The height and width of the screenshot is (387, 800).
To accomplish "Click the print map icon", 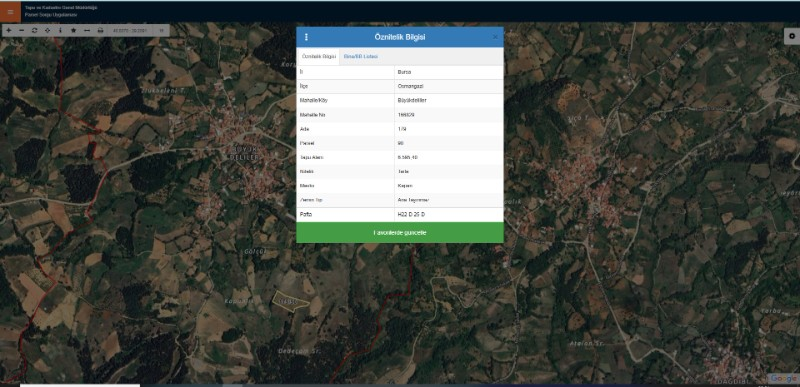I will point(101,31).
